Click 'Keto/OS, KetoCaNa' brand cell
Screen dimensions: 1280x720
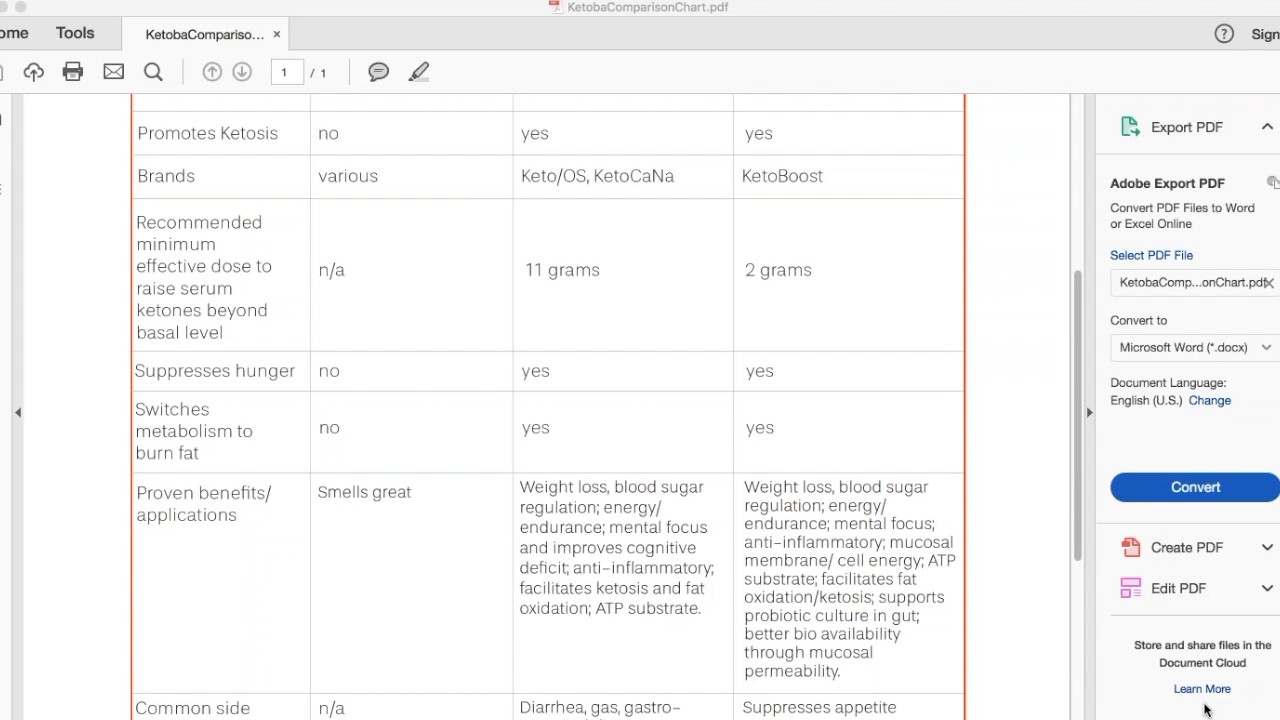pyautogui.click(x=597, y=176)
